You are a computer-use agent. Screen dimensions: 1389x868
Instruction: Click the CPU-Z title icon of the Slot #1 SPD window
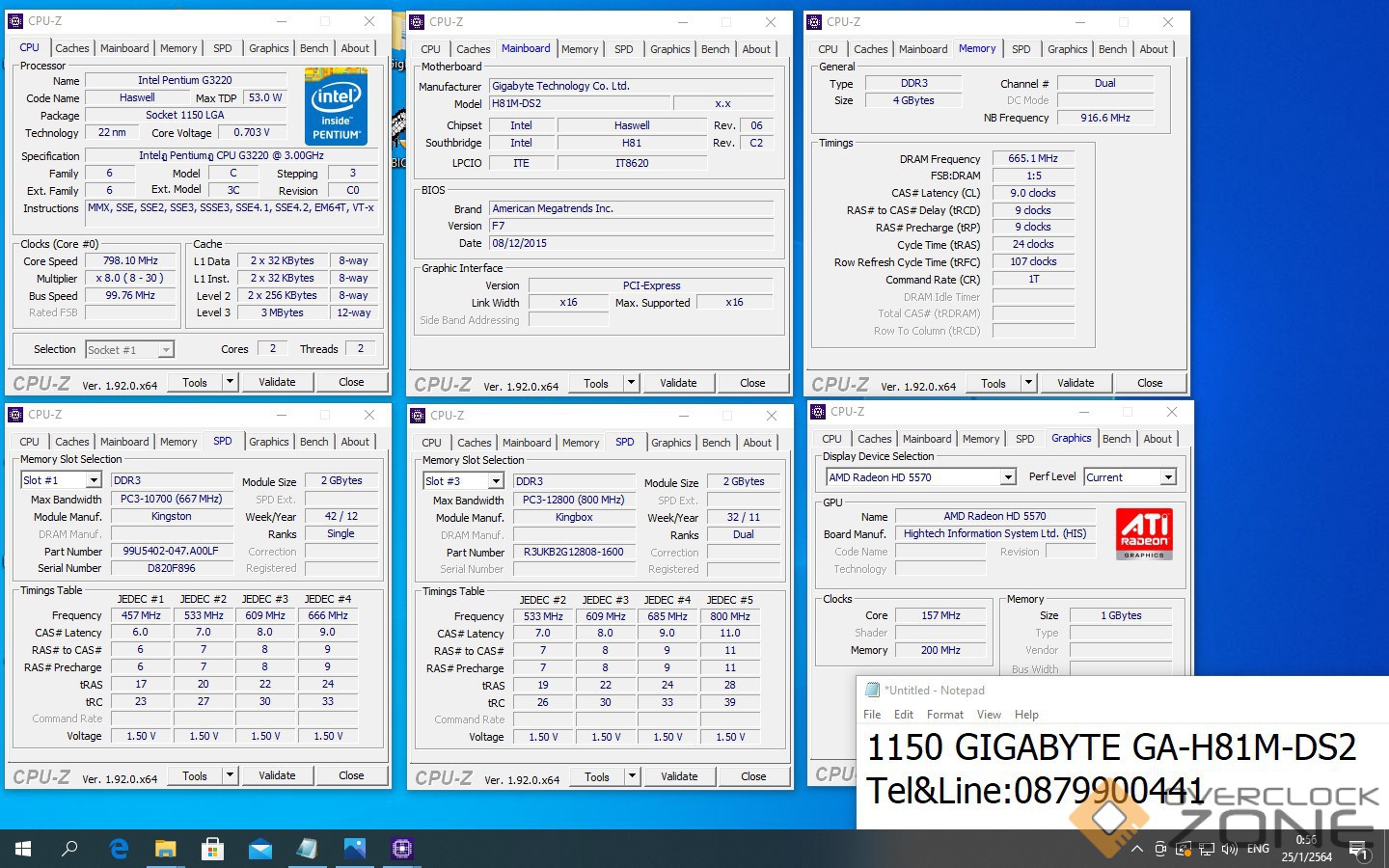(15, 415)
